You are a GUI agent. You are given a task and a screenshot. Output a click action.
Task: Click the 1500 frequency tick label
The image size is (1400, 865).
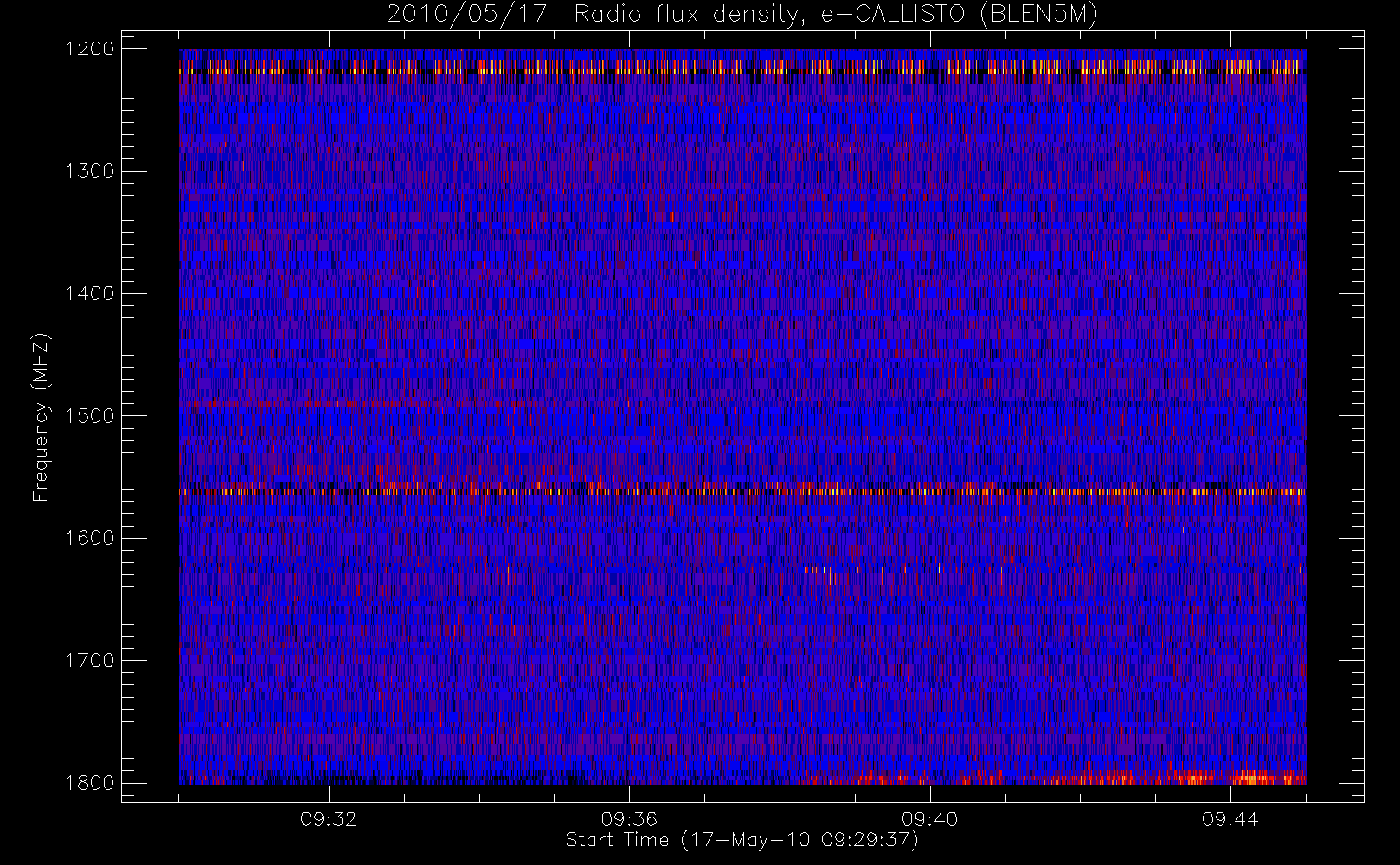[90, 416]
